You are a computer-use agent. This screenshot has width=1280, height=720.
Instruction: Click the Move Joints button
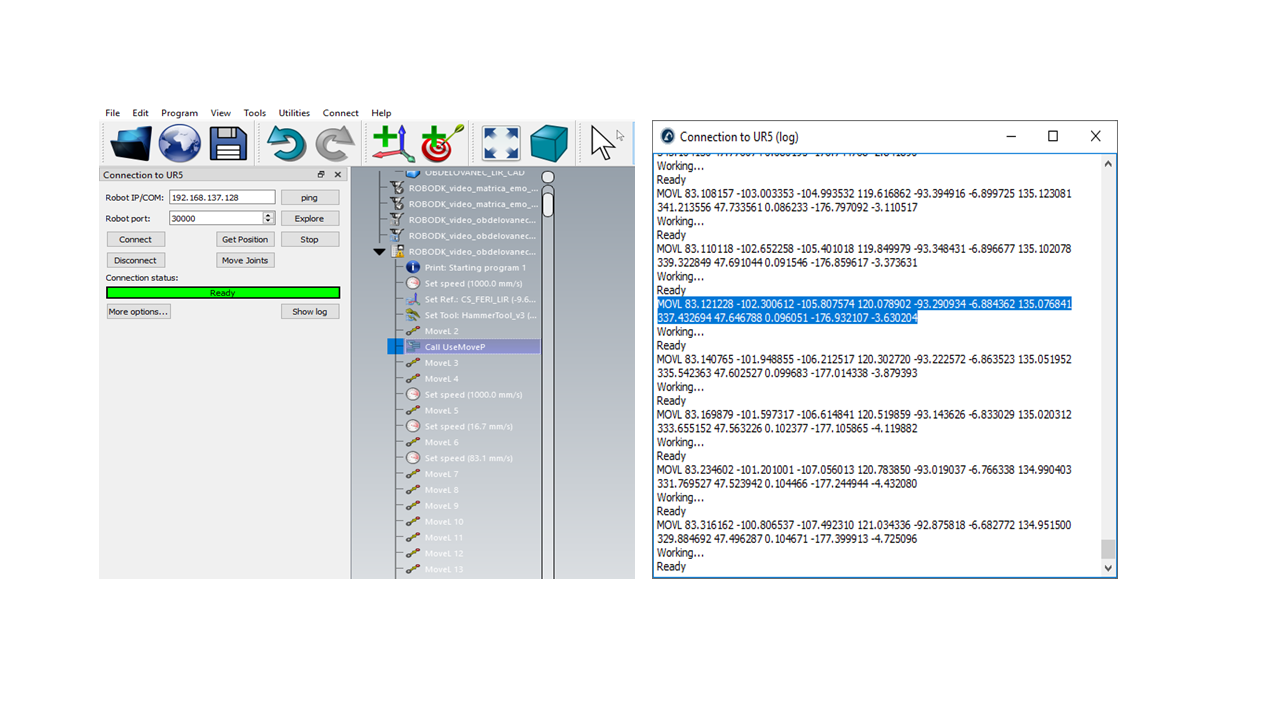245,260
